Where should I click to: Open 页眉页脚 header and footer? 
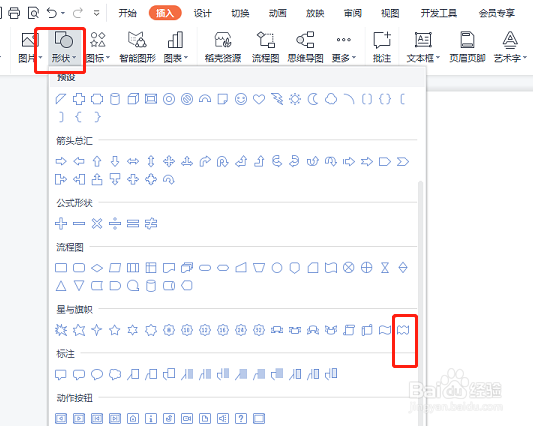click(467, 48)
